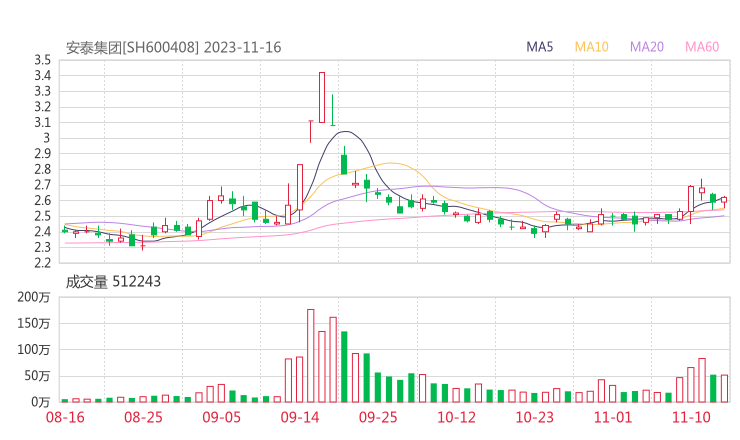
Task: Click the 10-23 date axis label
Action: pyautogui.click(x=534, y=418)
